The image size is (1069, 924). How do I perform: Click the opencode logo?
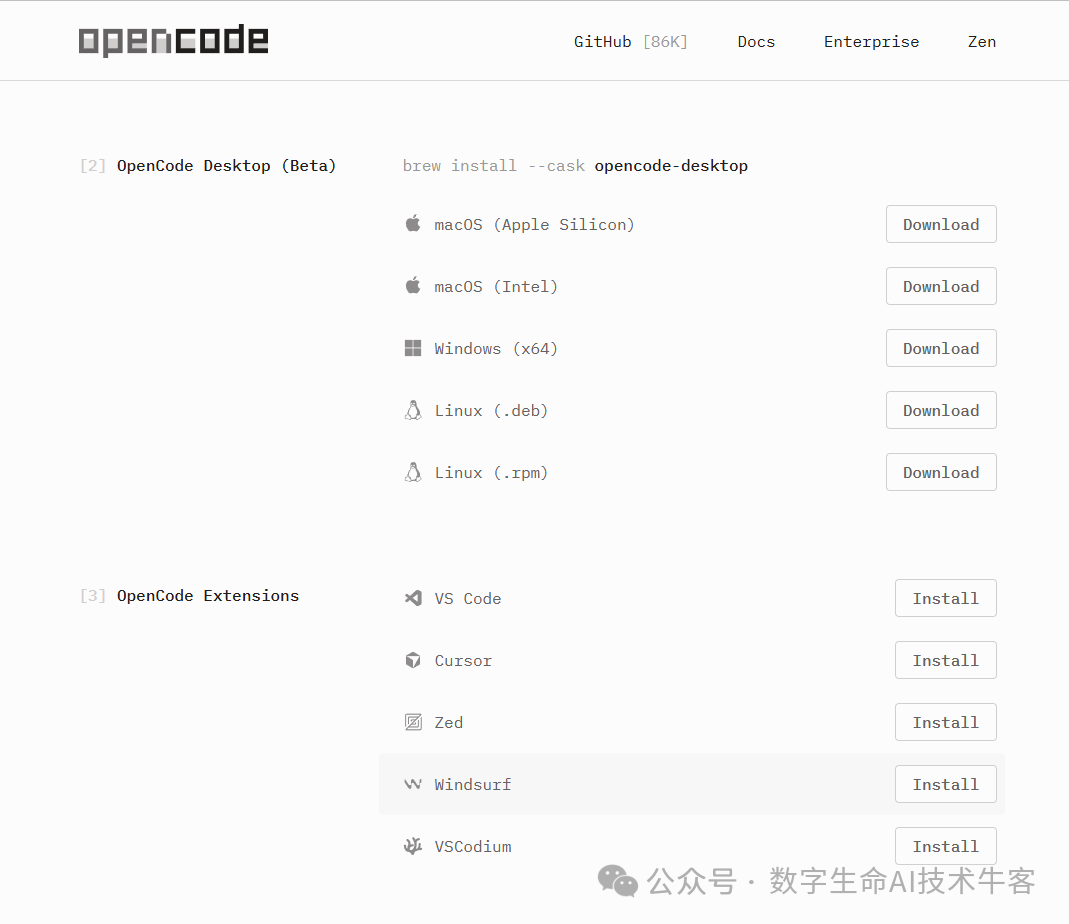[173, 40]
